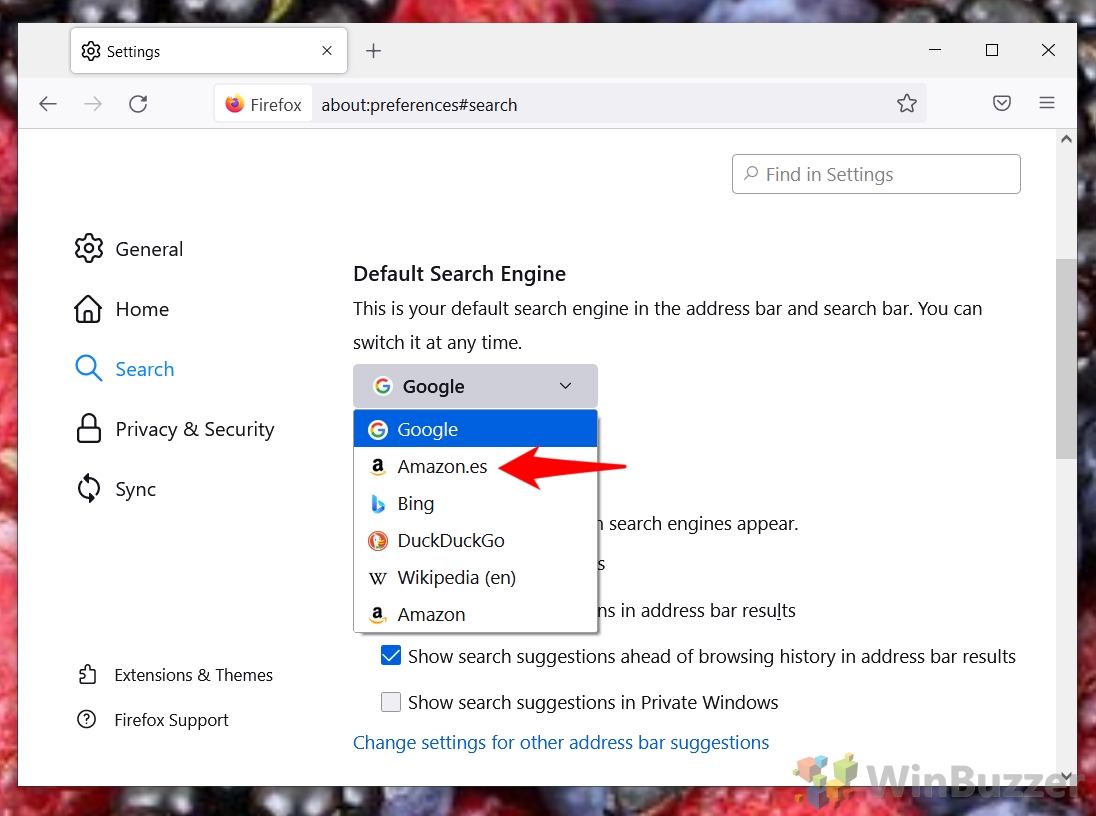The height and width of the screenshot is (816, 1096).
Task: Click the Search magnifier icon in sidebar
Action: [x=89, y=368]
